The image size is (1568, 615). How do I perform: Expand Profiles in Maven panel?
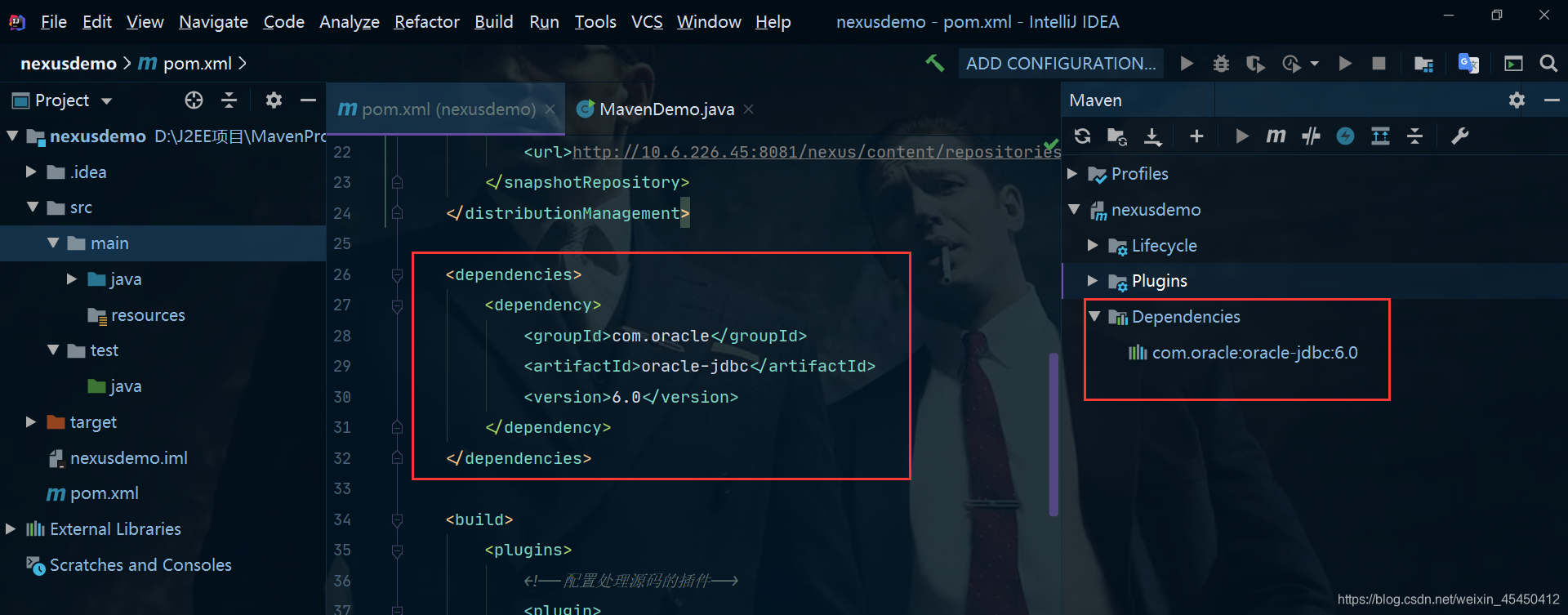[x=1072, y=173]
